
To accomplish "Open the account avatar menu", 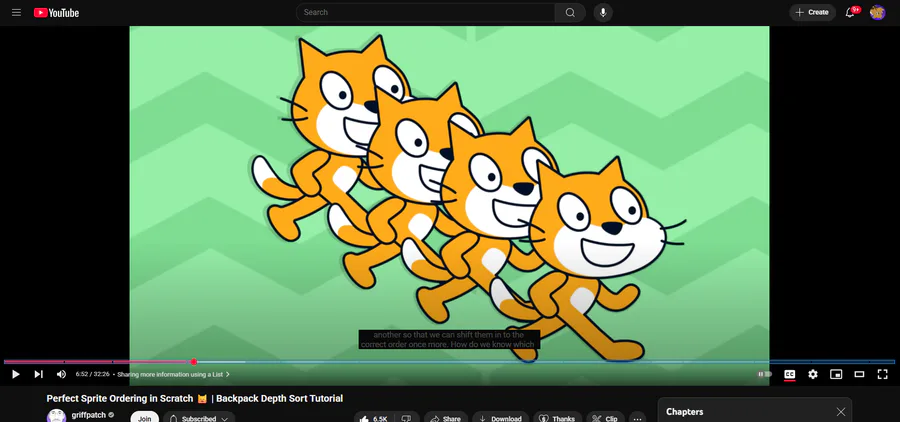I will tap(877, 13).
